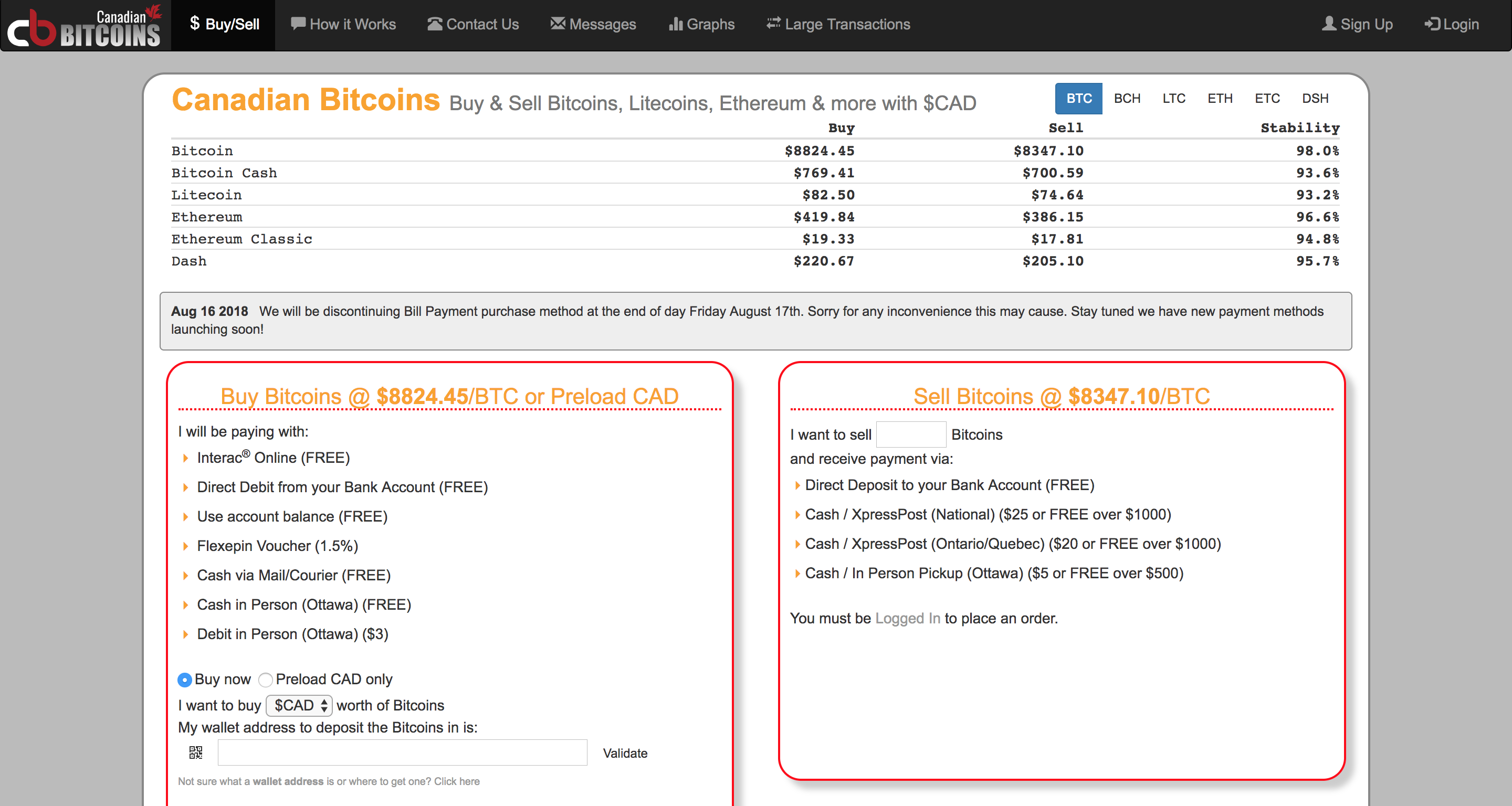Image resolution: width=1512 pixels, height=806 pixels.
Task: Click the How it Works speech bubble icon
Action: click(298, 24)
